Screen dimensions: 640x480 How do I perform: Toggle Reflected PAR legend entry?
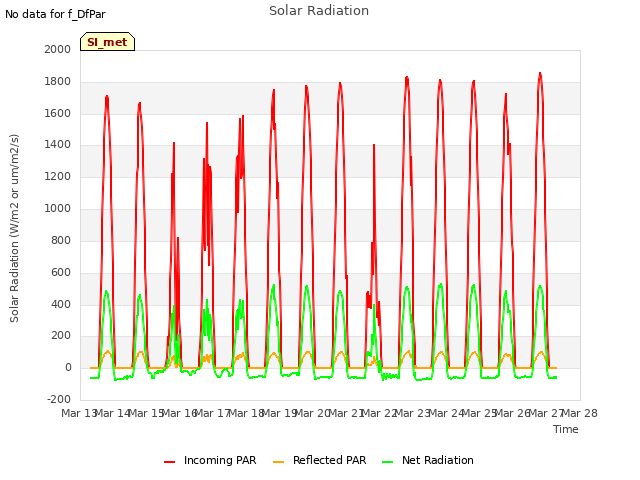[319, 460]
